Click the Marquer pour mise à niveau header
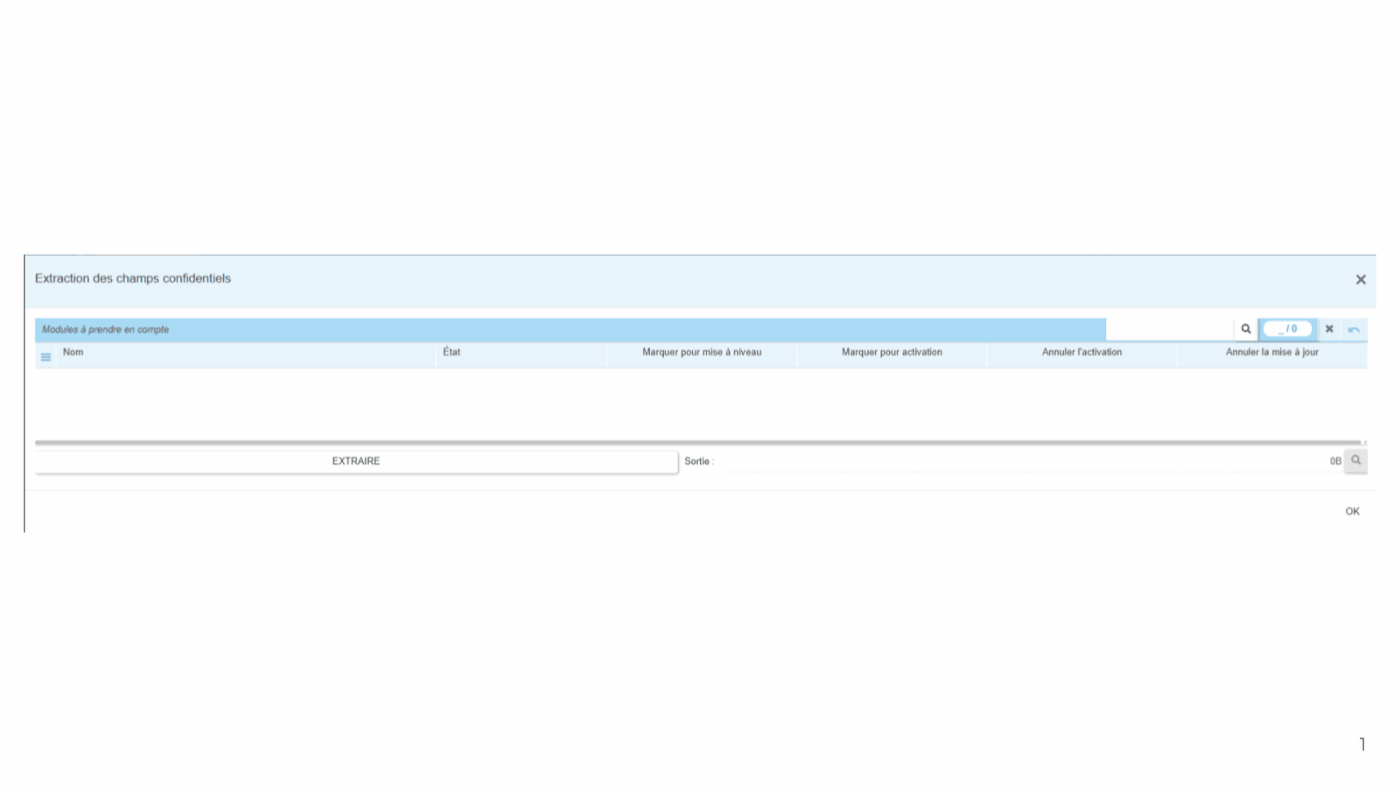The width and height of the screenshot is (1400, 787). pos(701,353)
